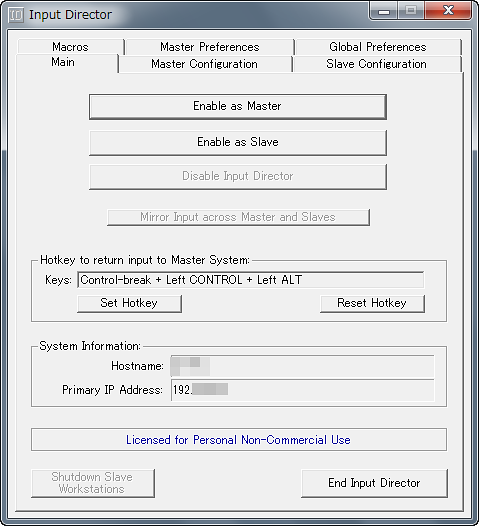Click the Hostname field

pos(303,366)
